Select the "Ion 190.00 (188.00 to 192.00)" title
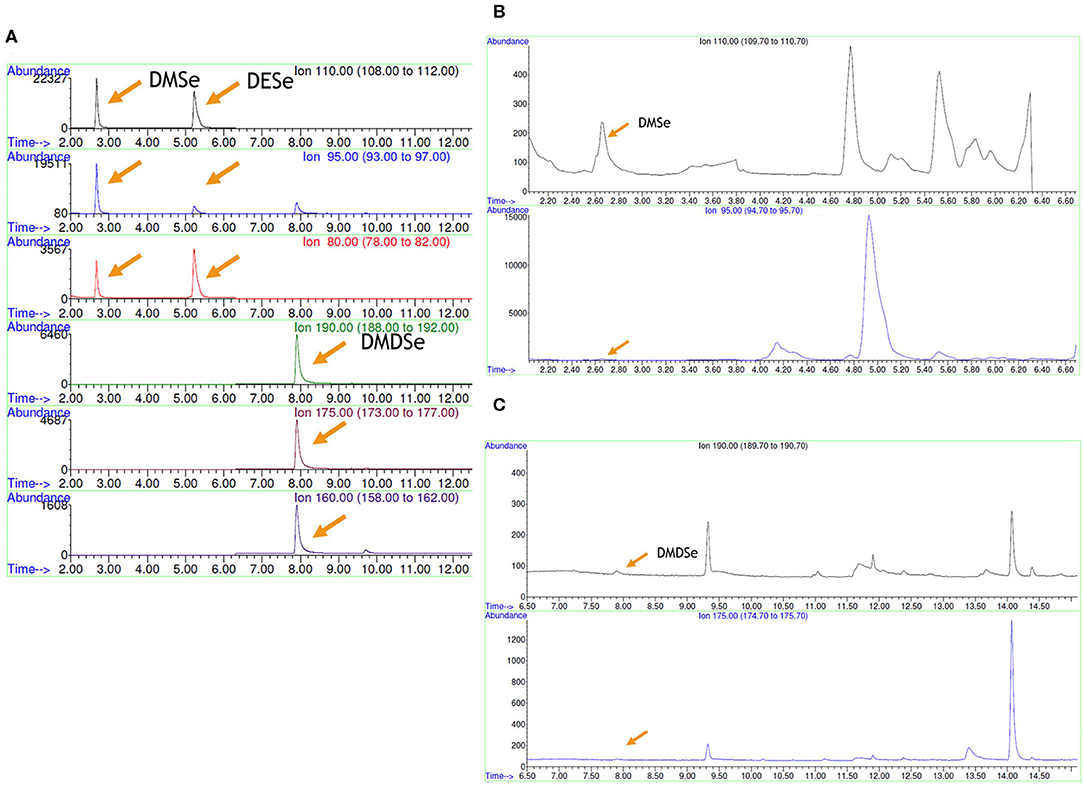 (376, 327)
